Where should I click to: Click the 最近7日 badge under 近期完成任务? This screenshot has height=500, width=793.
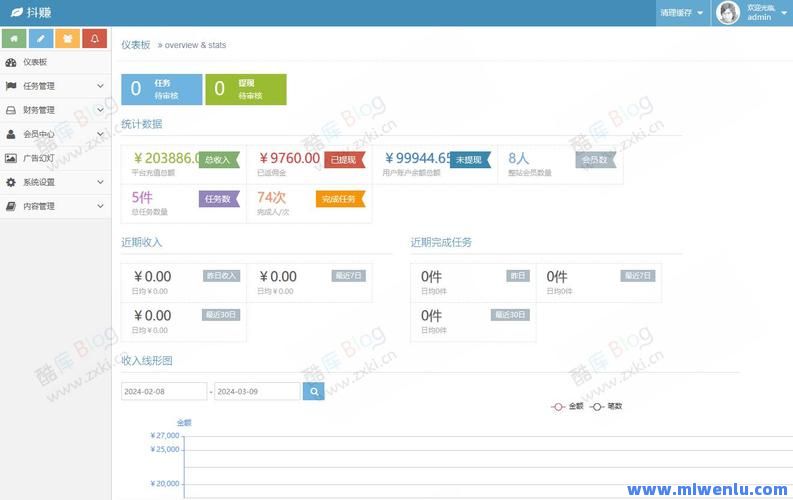(638, 276)
